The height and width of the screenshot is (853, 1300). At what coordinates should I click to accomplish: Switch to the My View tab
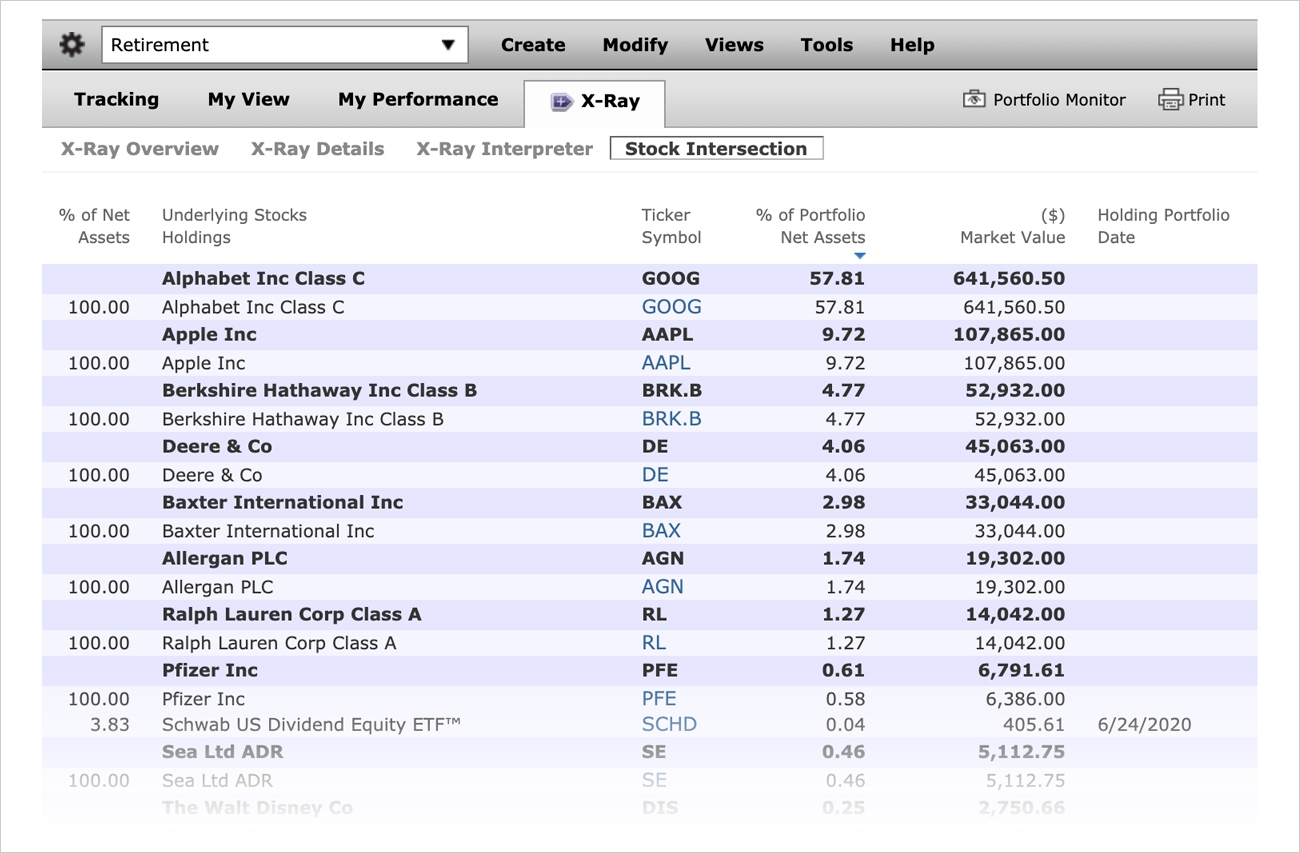click(x=249, y=99)
